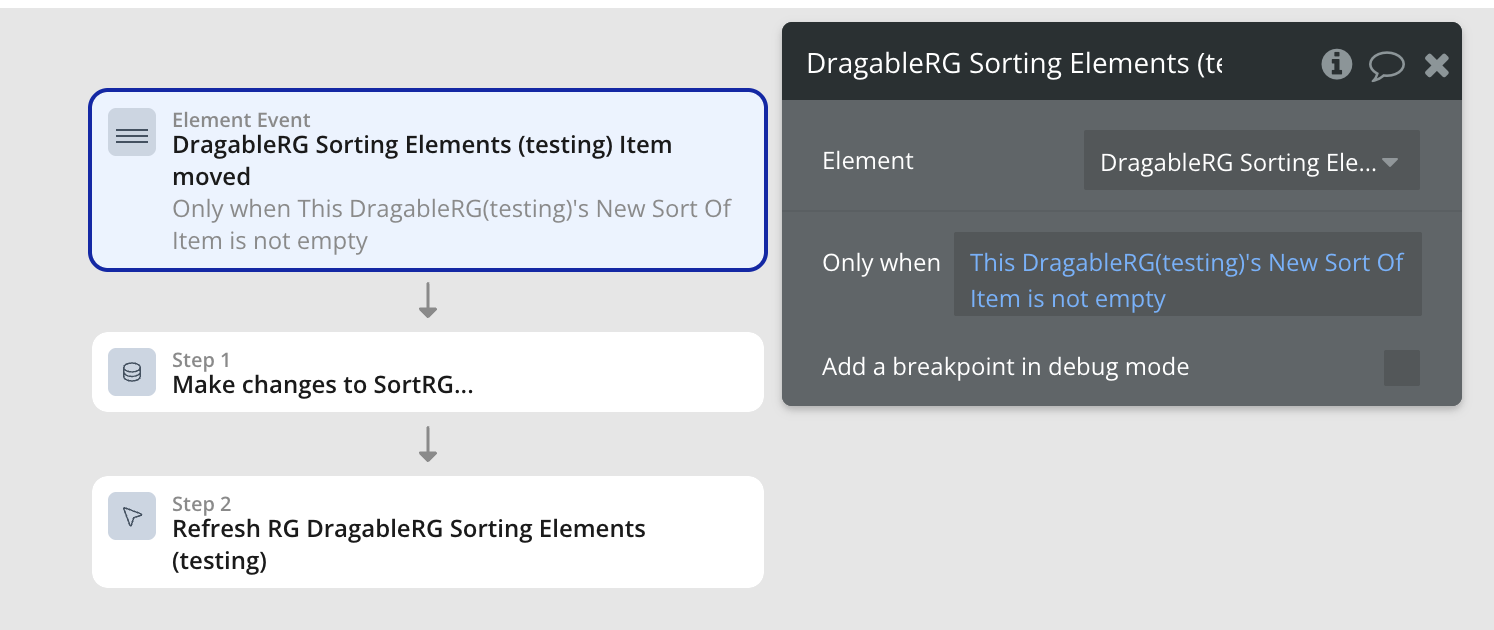The height and width of the screenshot is (630, 1494).
Task: Open the comment bubble icon in panel header
Action: [1387, 66]
